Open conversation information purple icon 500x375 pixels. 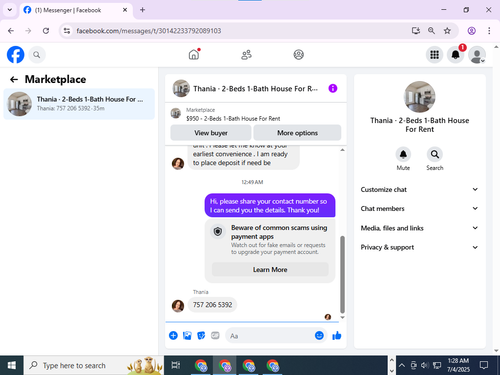(x=333, y=88)
